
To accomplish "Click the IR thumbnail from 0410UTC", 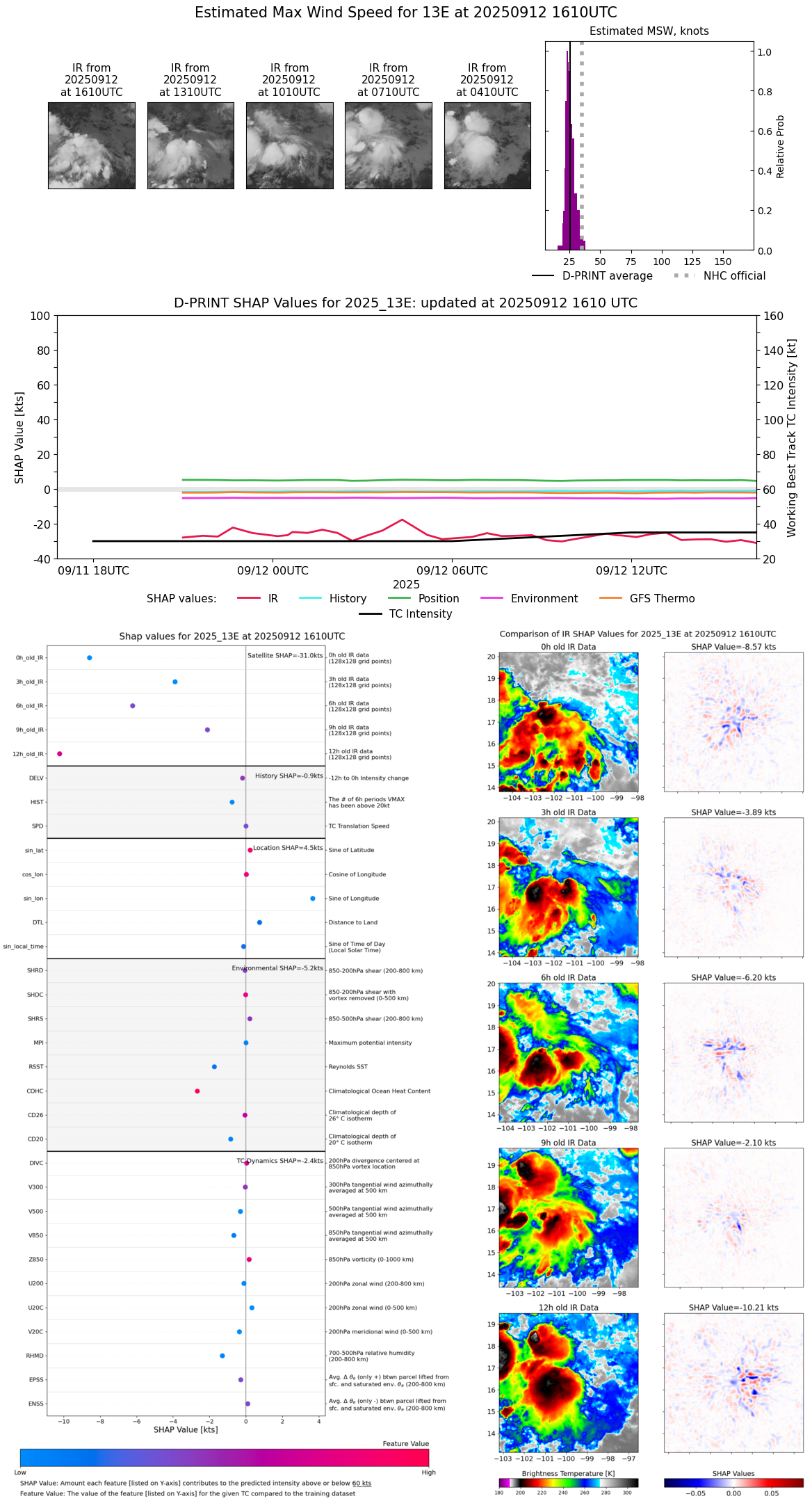I will pos(487,145).
